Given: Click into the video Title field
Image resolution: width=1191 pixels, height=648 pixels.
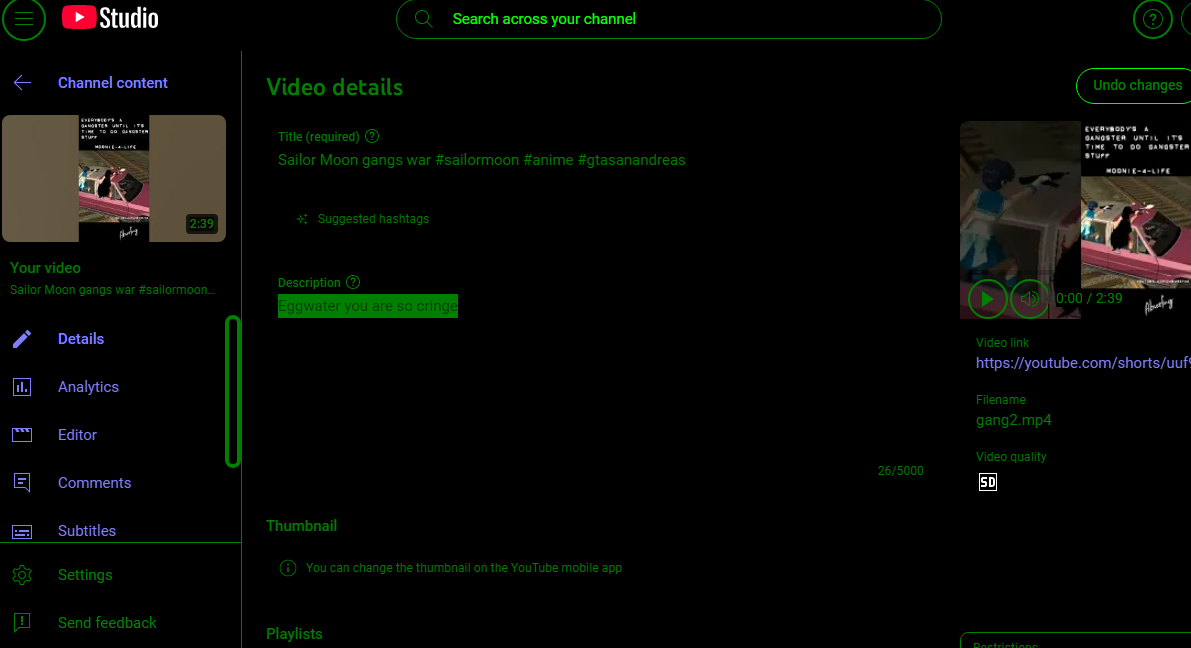Looking at the screenshot, I should 482,160.
